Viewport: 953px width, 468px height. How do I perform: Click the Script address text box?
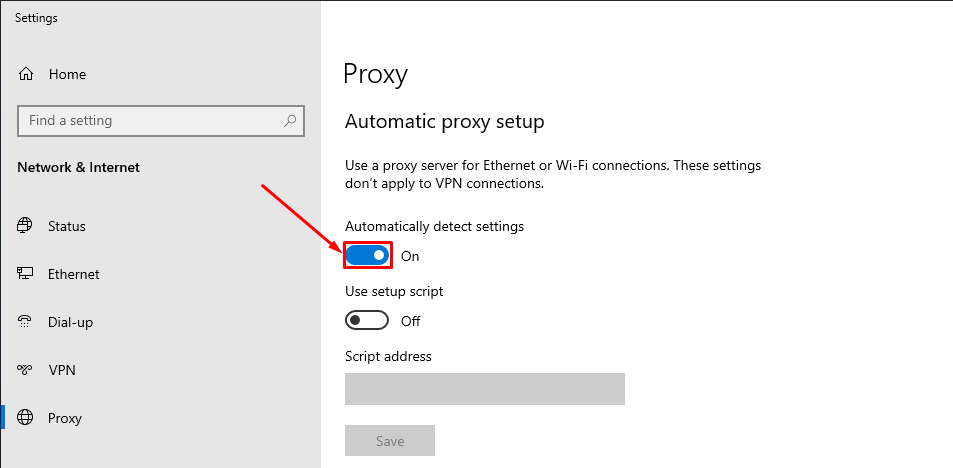(x=484, y=389)
